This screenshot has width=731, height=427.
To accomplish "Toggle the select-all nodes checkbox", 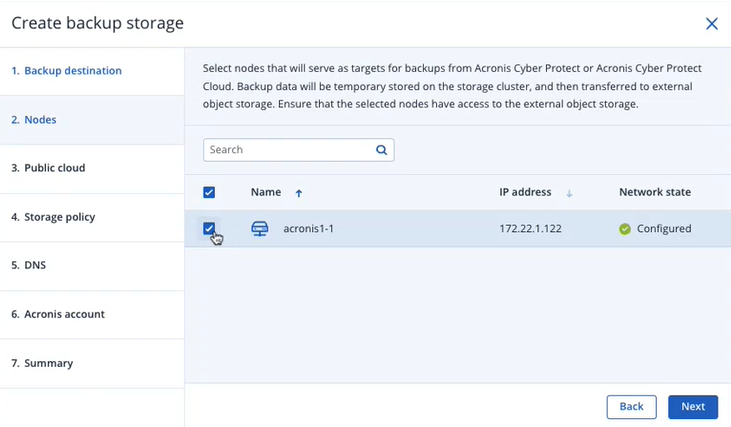I will tap(209, 192).
